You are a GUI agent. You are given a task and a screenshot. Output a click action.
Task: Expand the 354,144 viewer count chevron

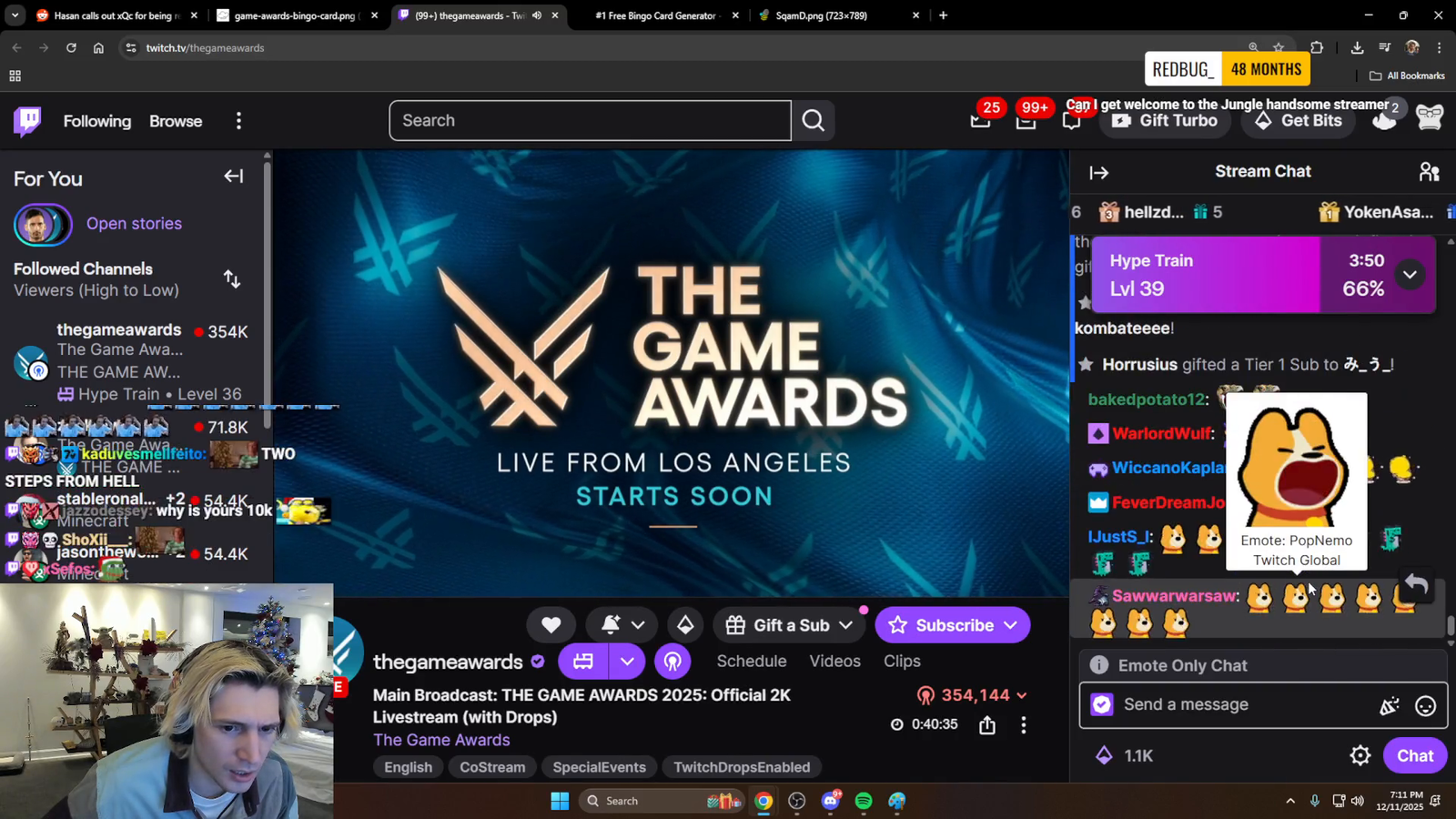pos(1022,695)
